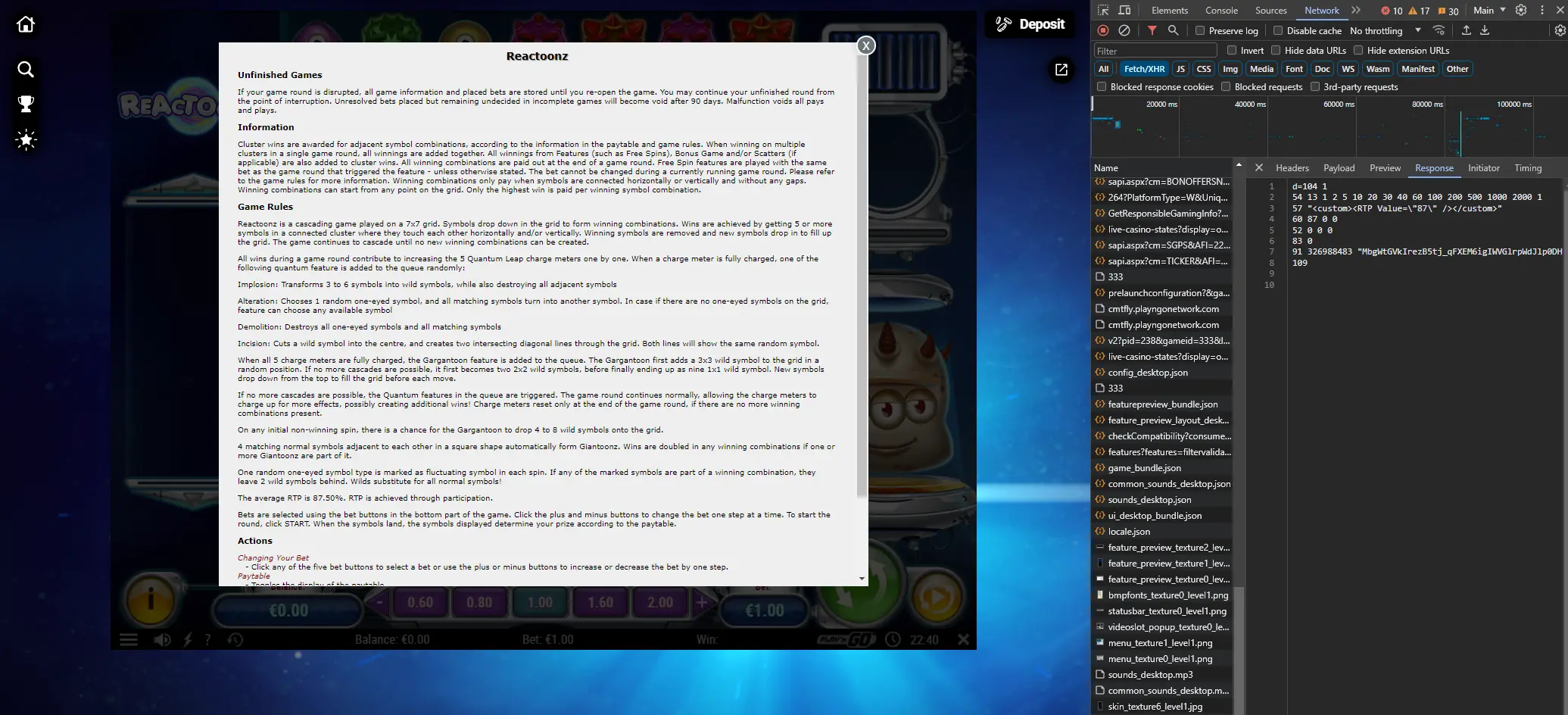This screenshot has width=1568, height=715.
Task: Open the No throttling dropdown
Action: pos(1386,31)
